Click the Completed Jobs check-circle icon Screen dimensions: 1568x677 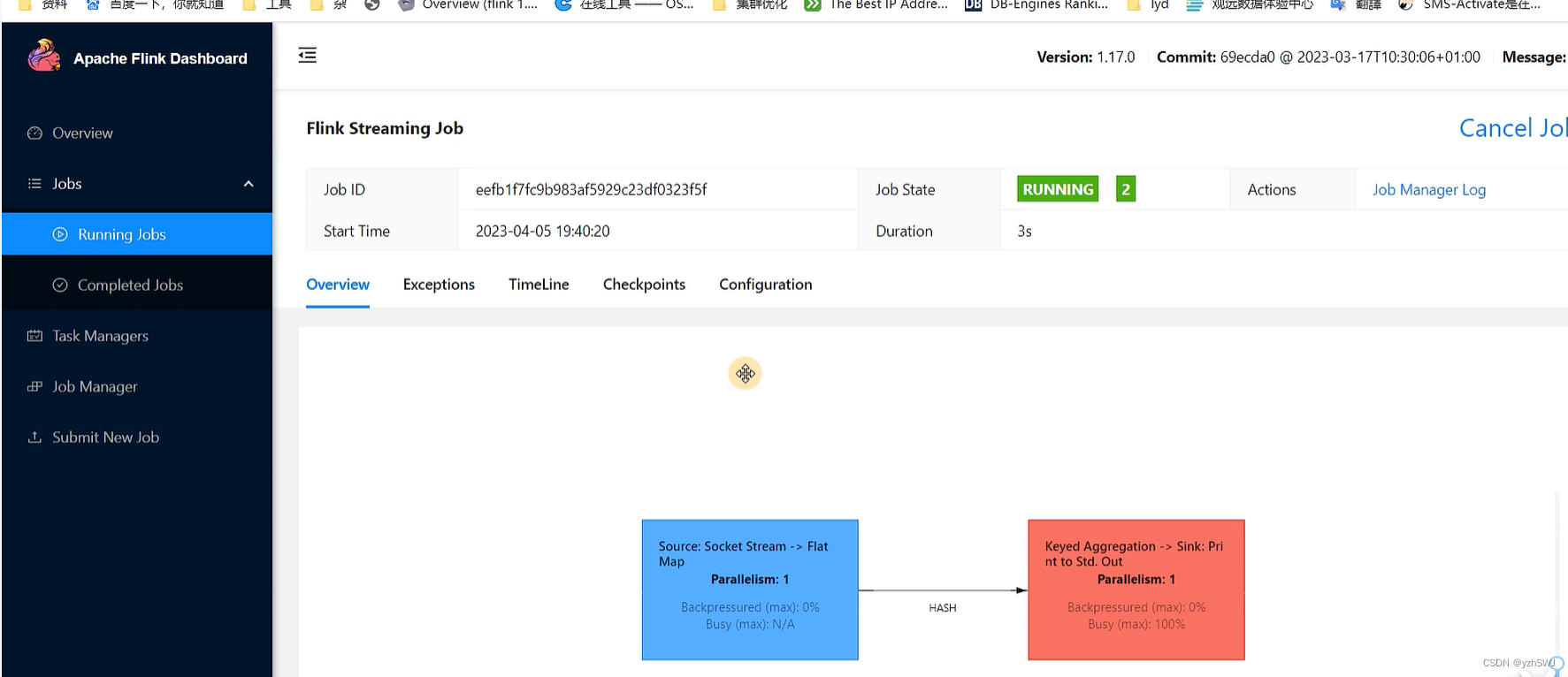pos(60,285)
